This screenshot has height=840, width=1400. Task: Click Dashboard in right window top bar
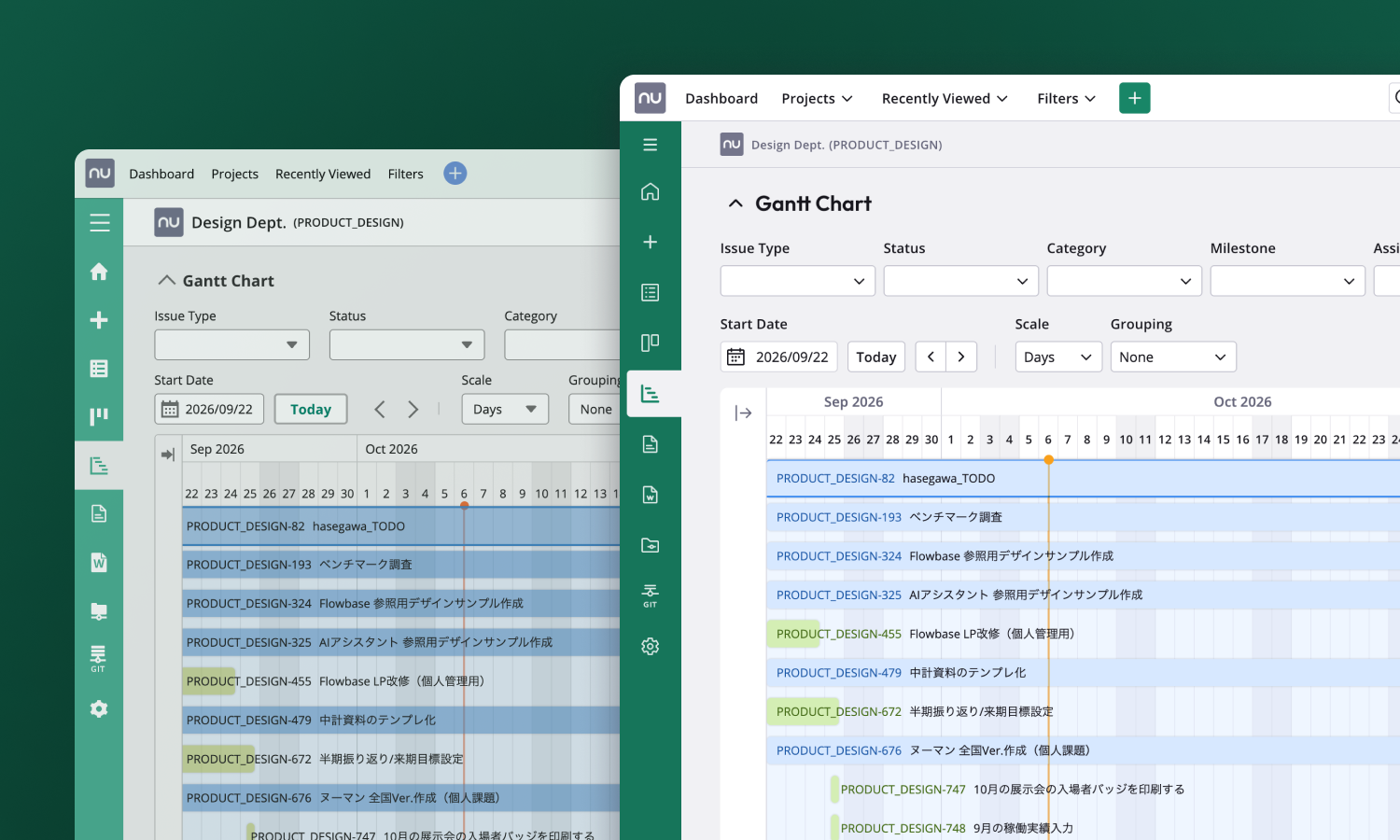point(721,98)
